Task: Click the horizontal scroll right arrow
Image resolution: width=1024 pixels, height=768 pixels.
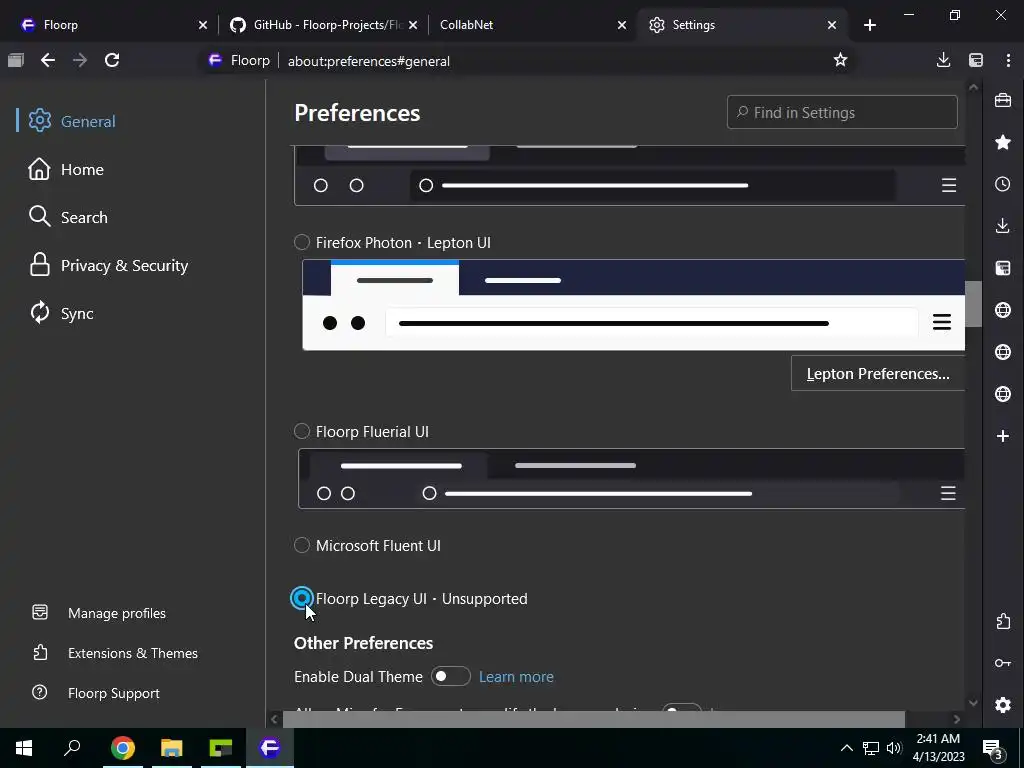Action: [957, 719]
